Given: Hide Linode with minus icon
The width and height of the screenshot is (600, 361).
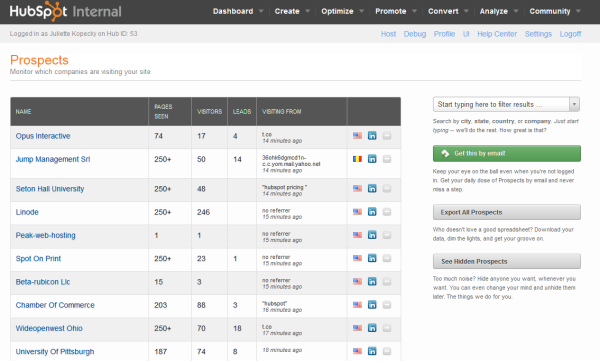Looking at the screenshot, I should pyautogui.click(x=387, y=212).
